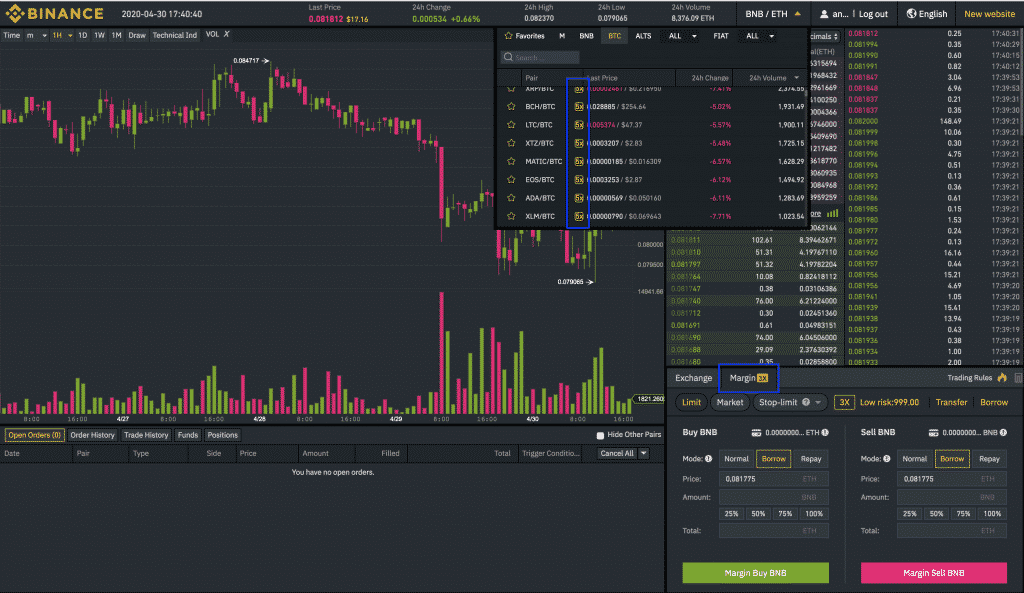The image size is (1024, 593).
Task: Click the Cancel All button
Action: pyautogui.click(x=617, y=453)
